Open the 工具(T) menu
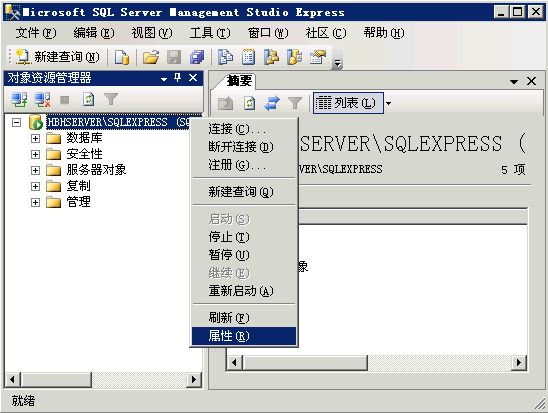This screenshot has width=548, height=413. pos(210,33)
